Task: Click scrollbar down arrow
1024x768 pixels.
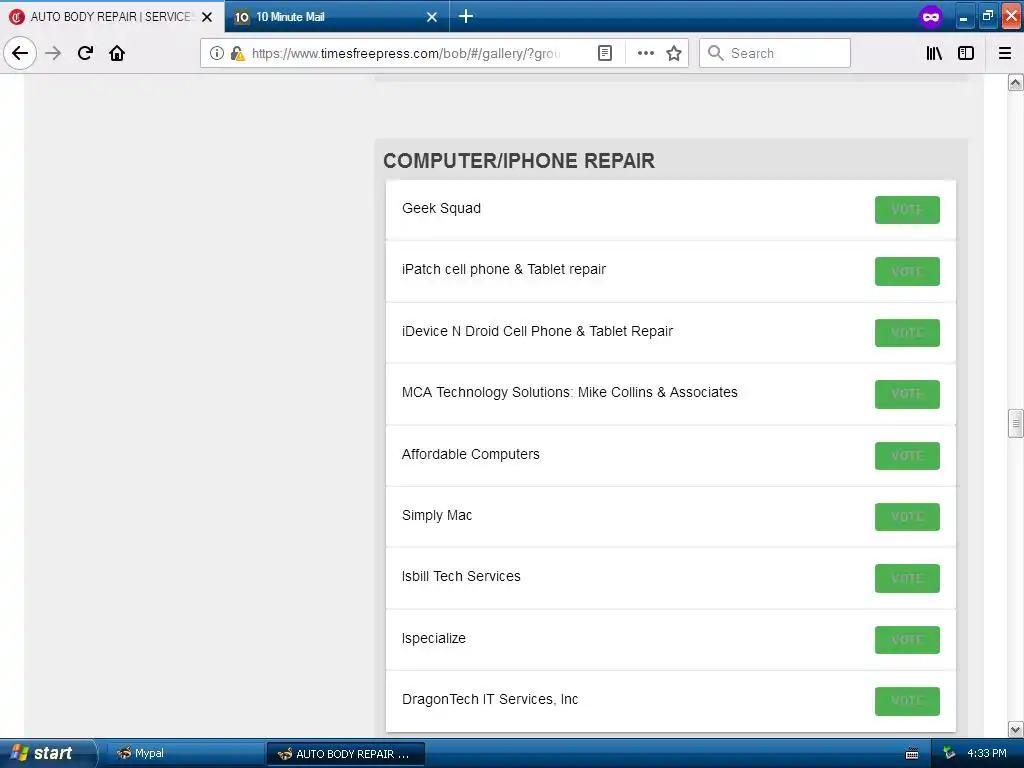Action: pos(1015,729)
